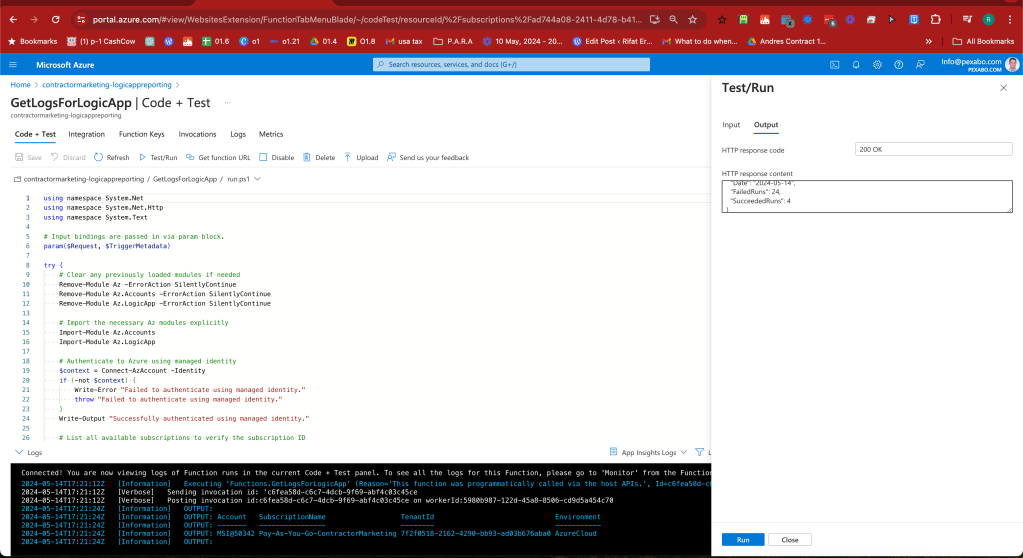The width and height of the screenshot is (1023, 558).
Task: Open the browser zoom magnifier icon
Action: (673, 20)
